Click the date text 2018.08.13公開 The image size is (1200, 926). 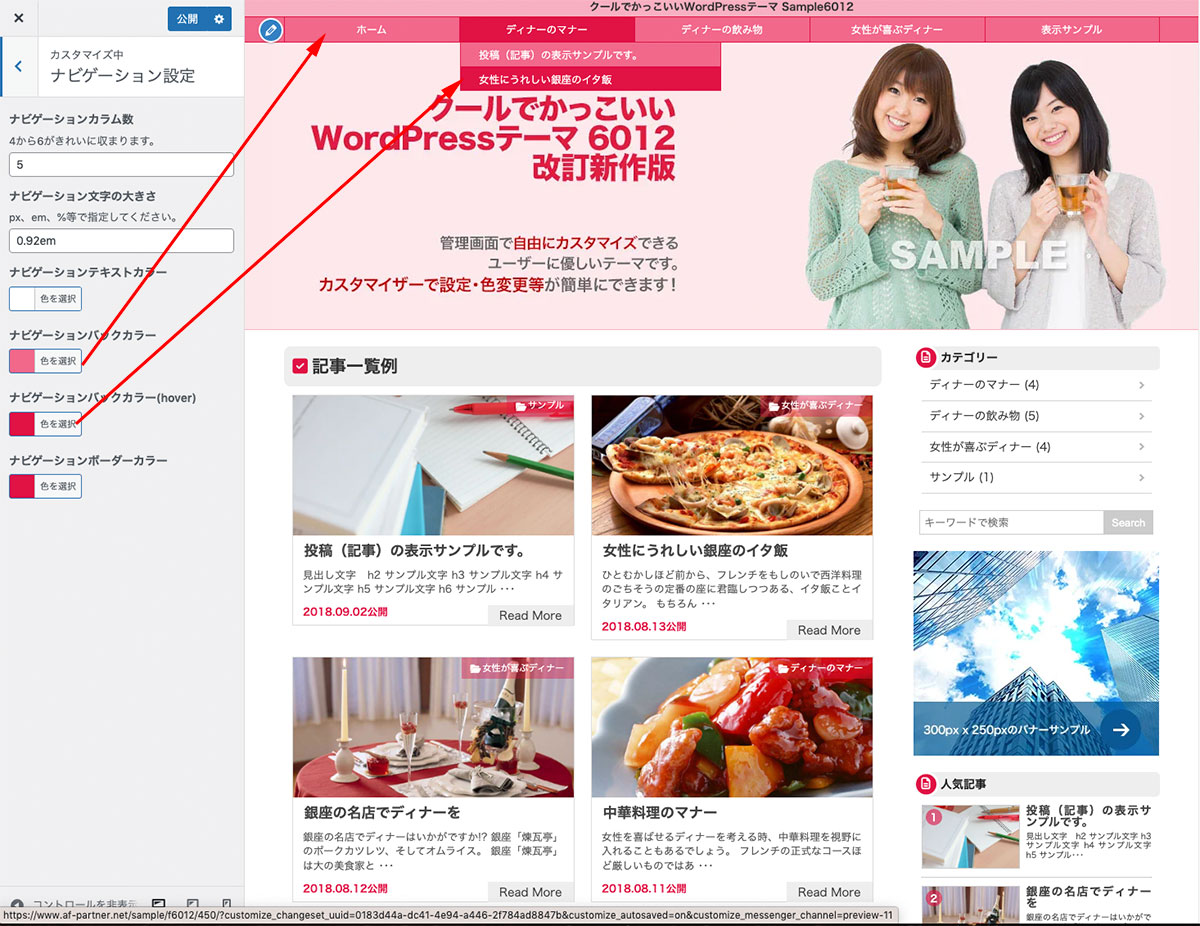click(x=644, y=627)
